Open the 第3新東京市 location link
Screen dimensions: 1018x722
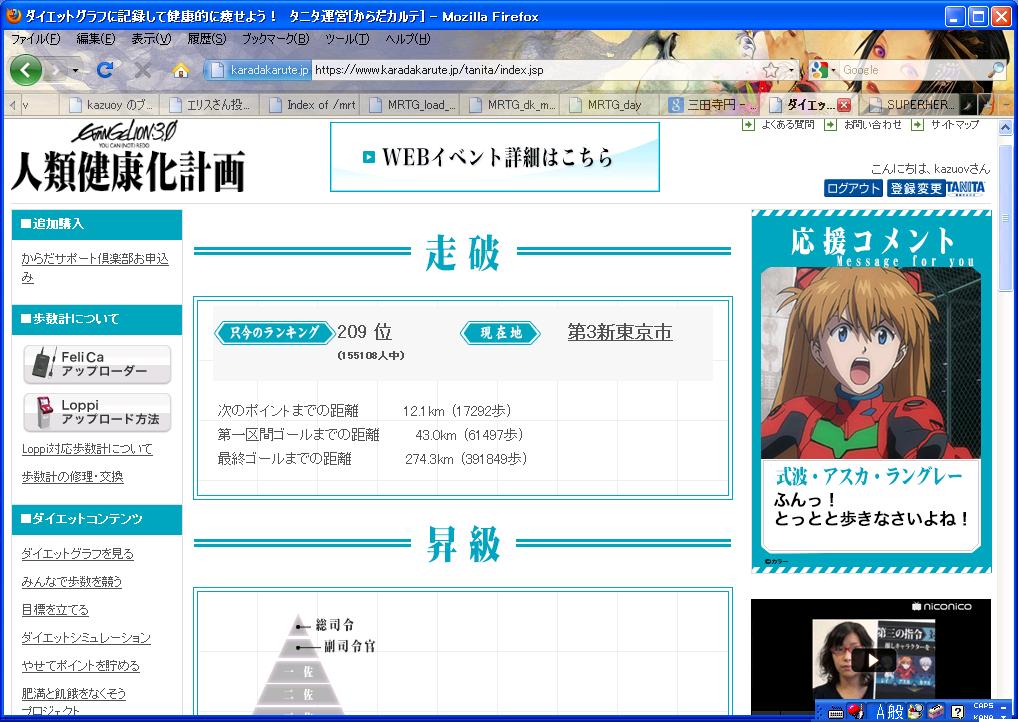(x=619, y=332)
